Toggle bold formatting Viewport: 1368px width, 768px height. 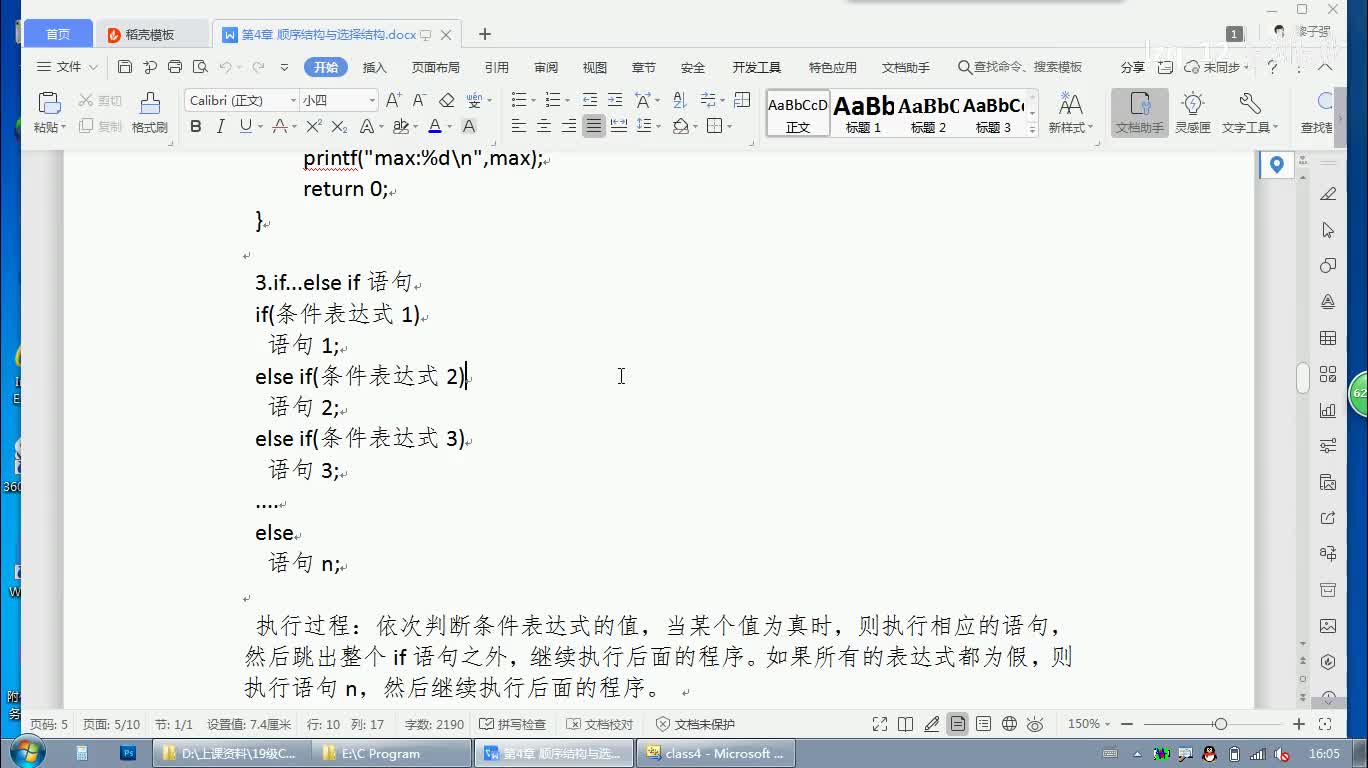click(x=196, y=126)
